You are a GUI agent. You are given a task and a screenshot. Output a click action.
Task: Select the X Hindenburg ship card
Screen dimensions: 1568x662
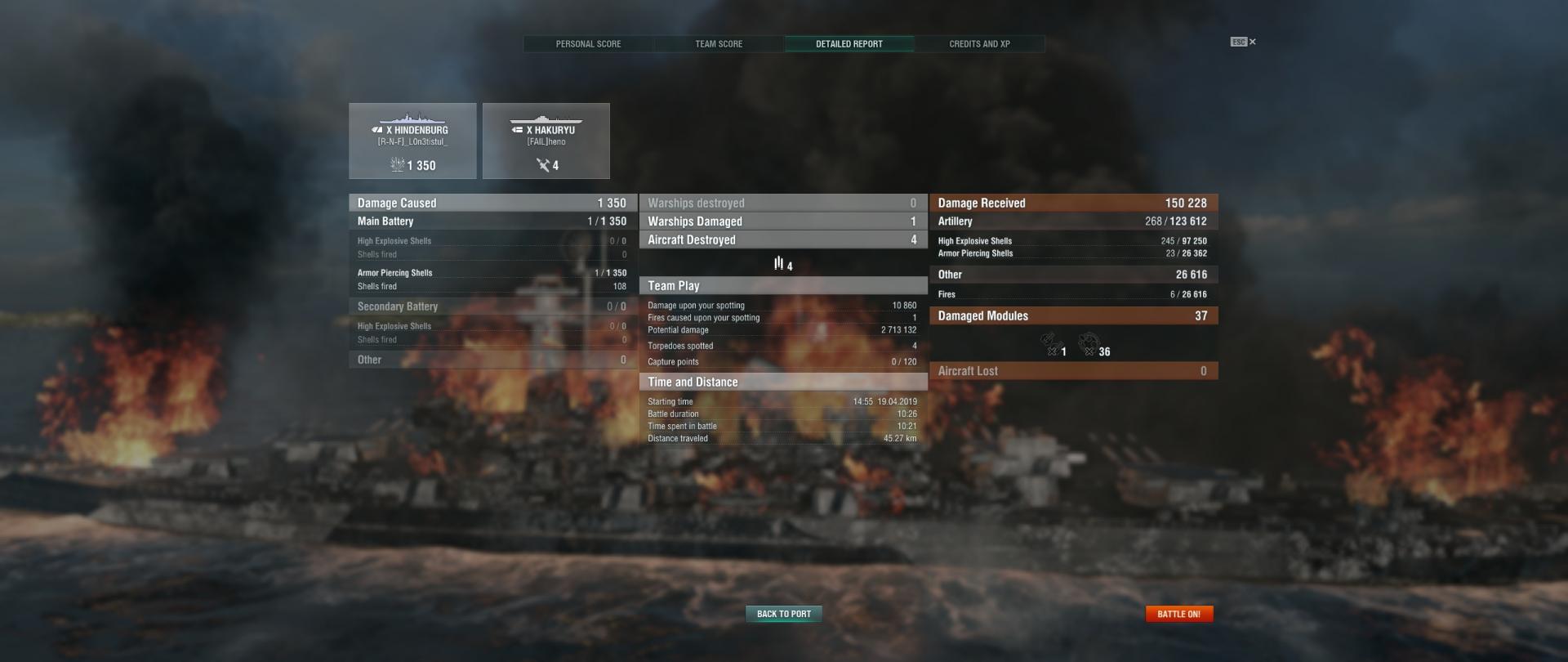click(412, 141)
